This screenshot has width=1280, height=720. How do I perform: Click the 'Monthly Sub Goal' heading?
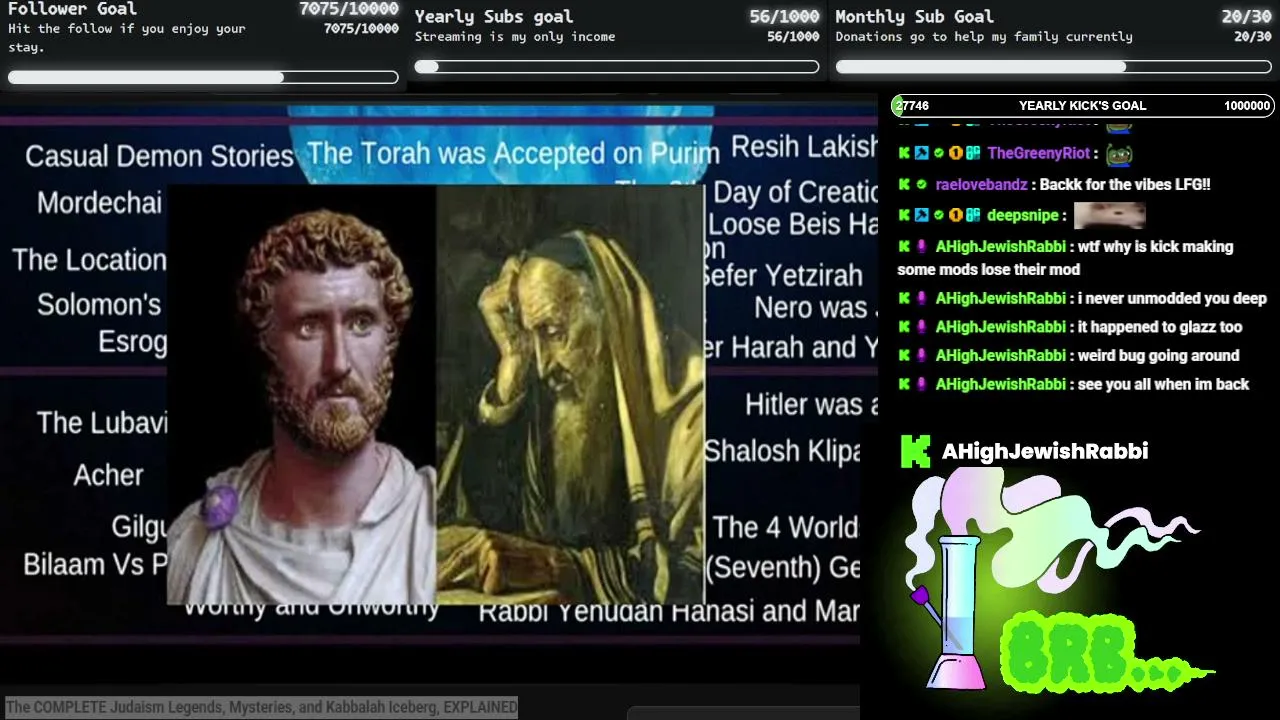[915, 16]
